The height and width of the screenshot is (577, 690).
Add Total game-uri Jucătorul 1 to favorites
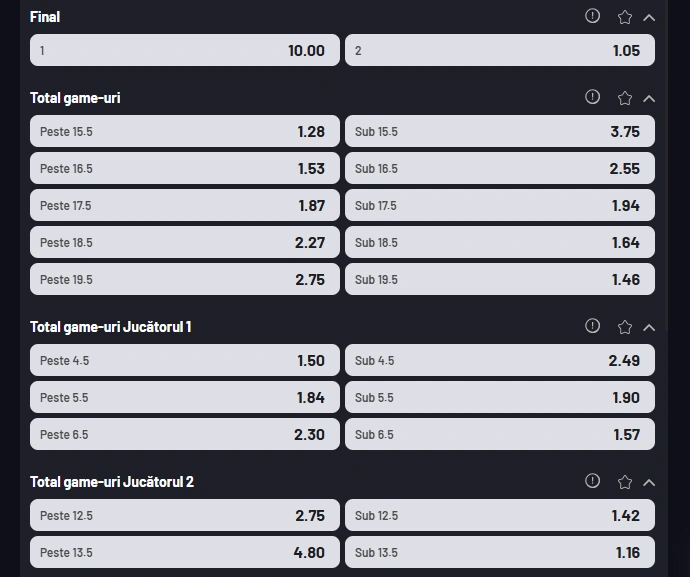[624, 327]
